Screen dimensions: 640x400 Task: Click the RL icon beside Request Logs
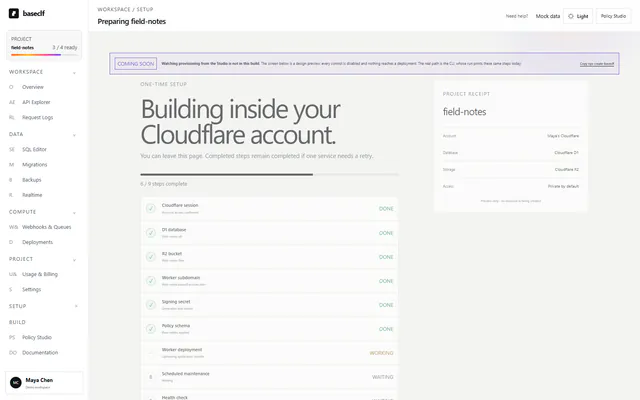click(12, 117)
